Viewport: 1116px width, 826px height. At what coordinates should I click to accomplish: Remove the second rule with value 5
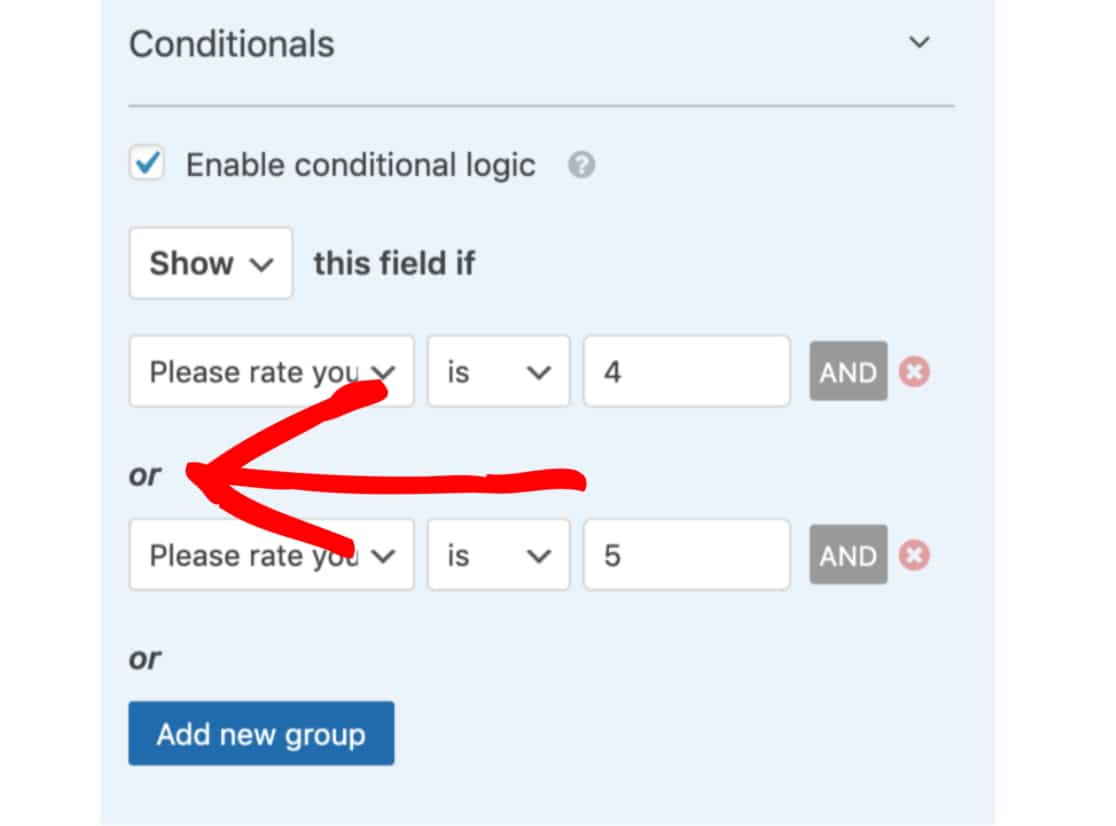point(913,555)
